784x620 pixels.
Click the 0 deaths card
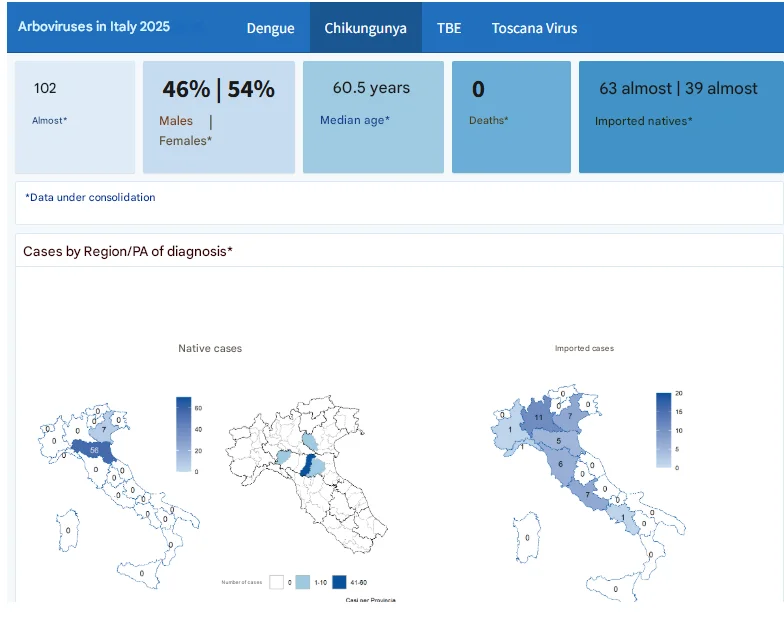click(511, 117)
